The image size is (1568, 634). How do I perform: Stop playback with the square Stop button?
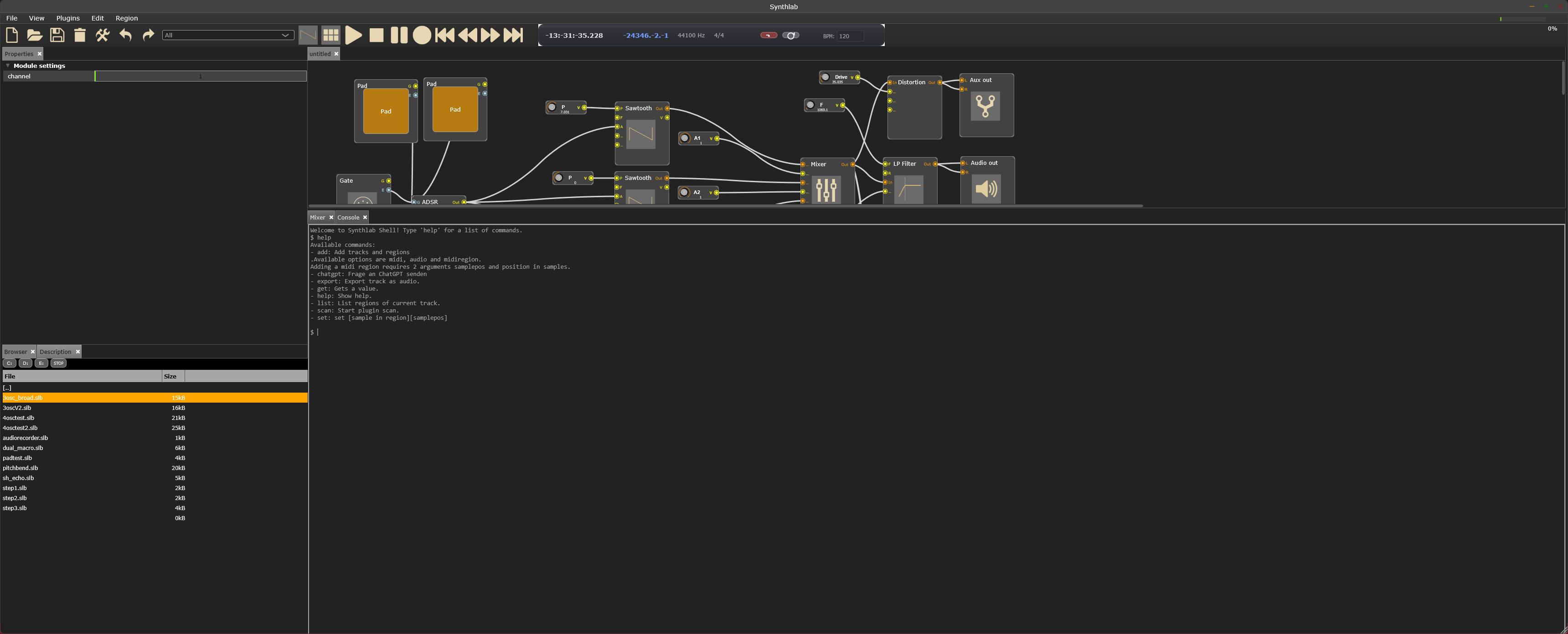coord(376,35)
